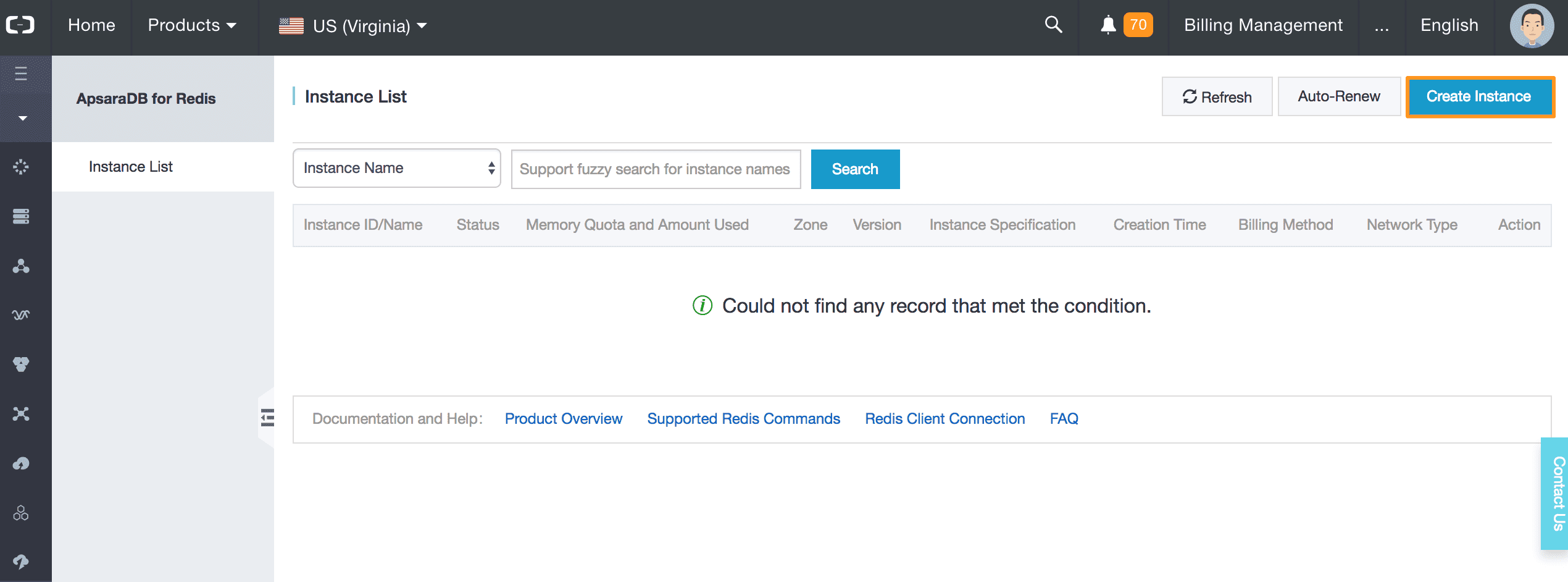Click the blue Search button
The width and height of the screenshot is (1568, 582).
click(855, 169)
